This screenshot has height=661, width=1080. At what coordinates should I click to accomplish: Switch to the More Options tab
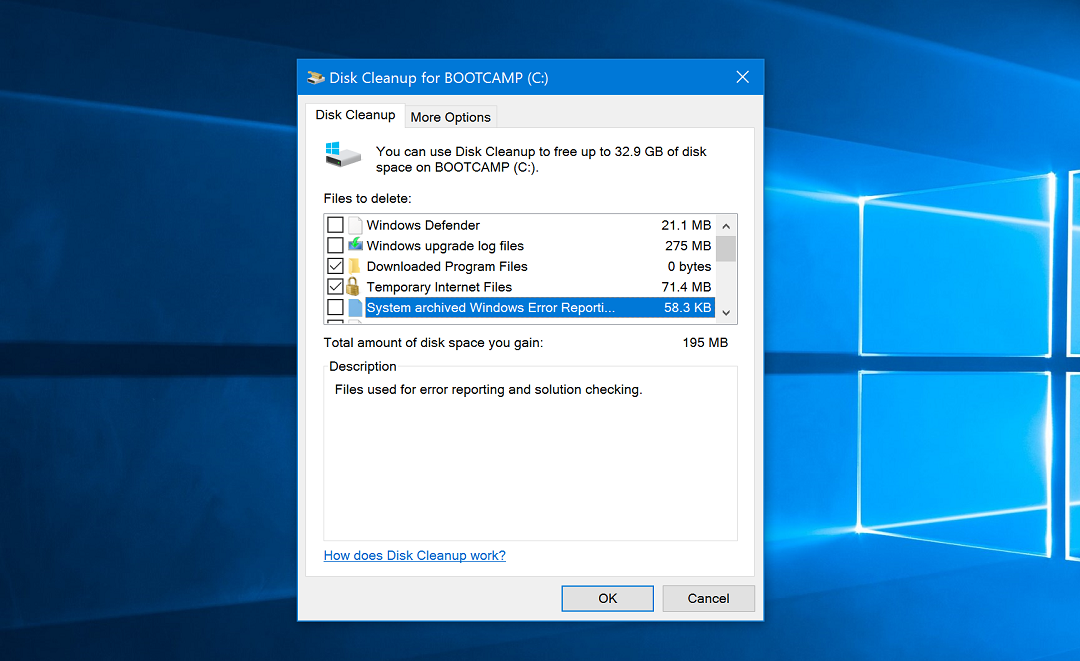pos(450,117)
